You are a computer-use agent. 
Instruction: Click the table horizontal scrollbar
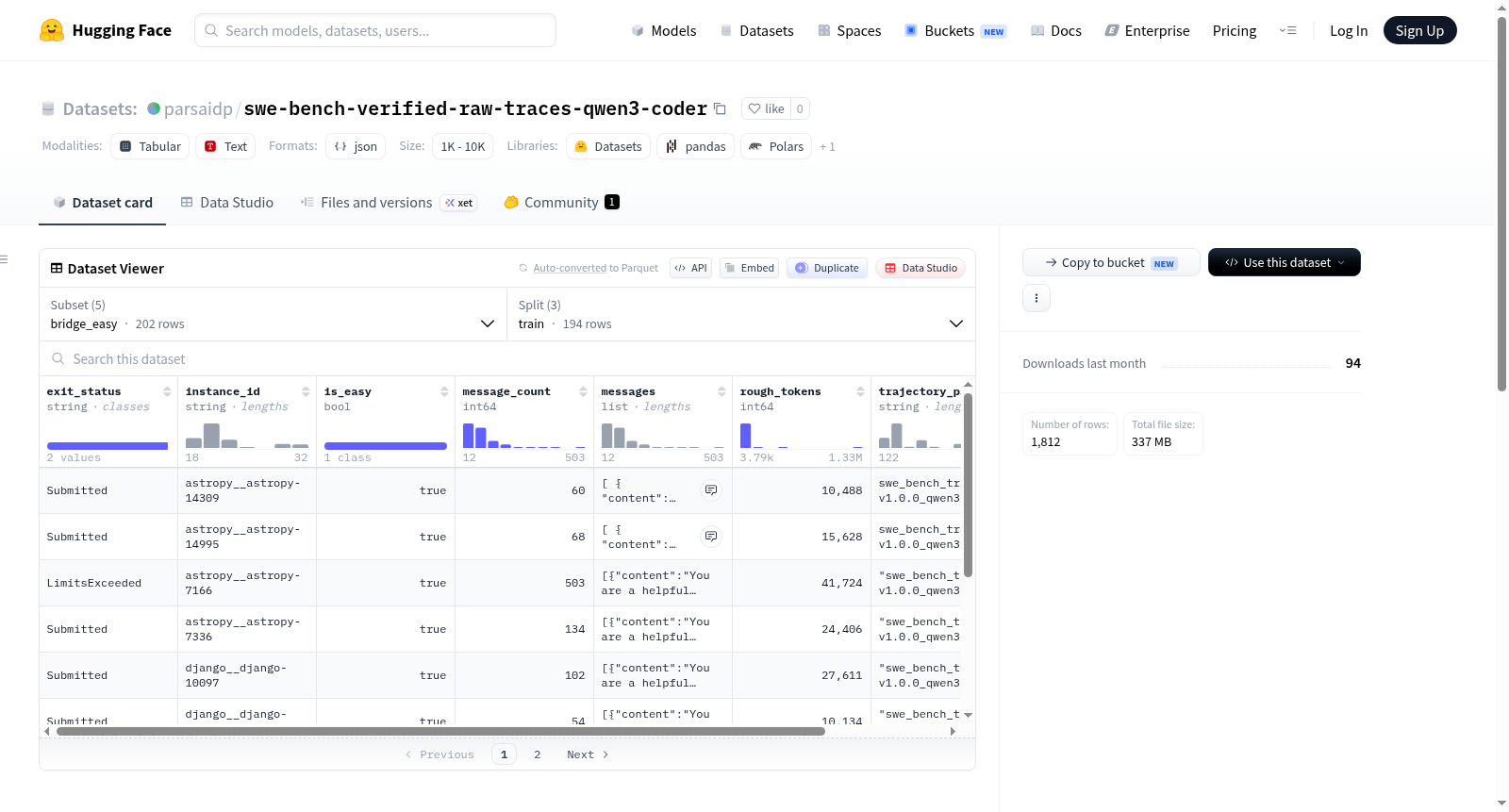pyautogui.click(x=440, y=731)
